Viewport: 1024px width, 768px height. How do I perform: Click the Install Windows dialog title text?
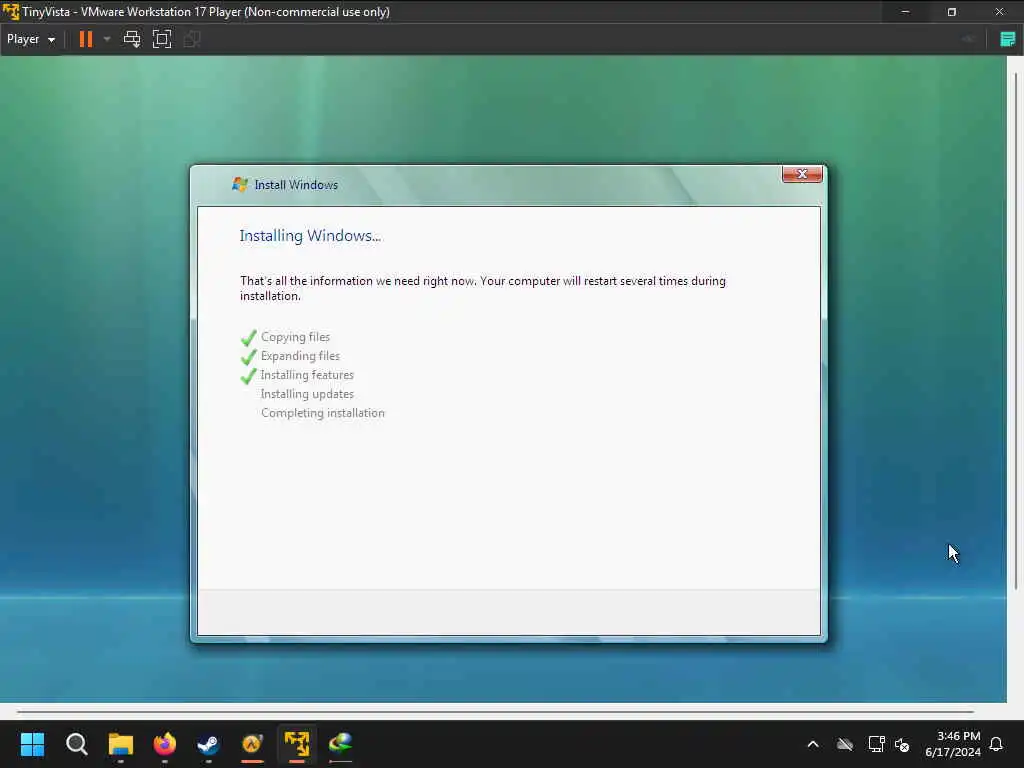(x=296, y=185)
